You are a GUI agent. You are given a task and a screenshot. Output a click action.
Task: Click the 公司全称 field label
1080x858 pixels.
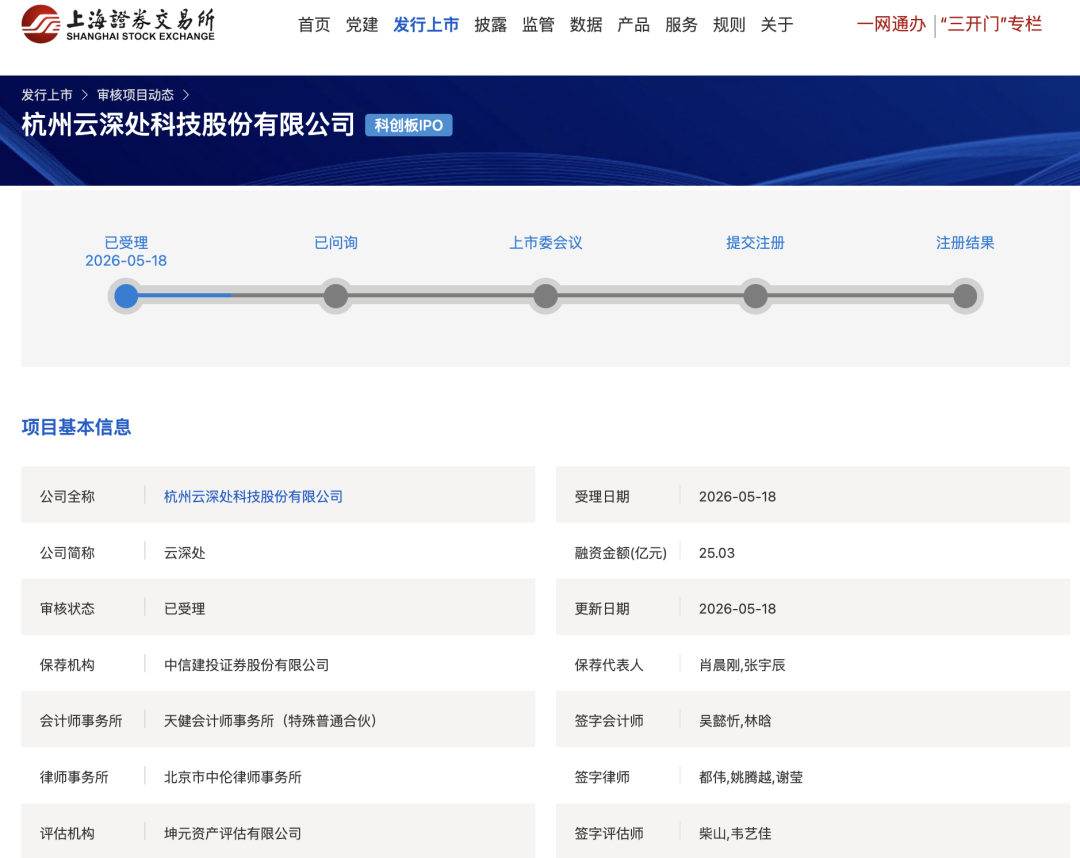point(68,496)
